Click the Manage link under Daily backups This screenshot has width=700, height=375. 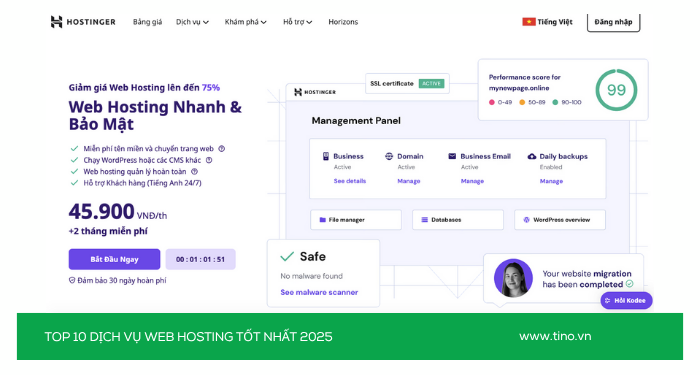[x=551, y=181]
